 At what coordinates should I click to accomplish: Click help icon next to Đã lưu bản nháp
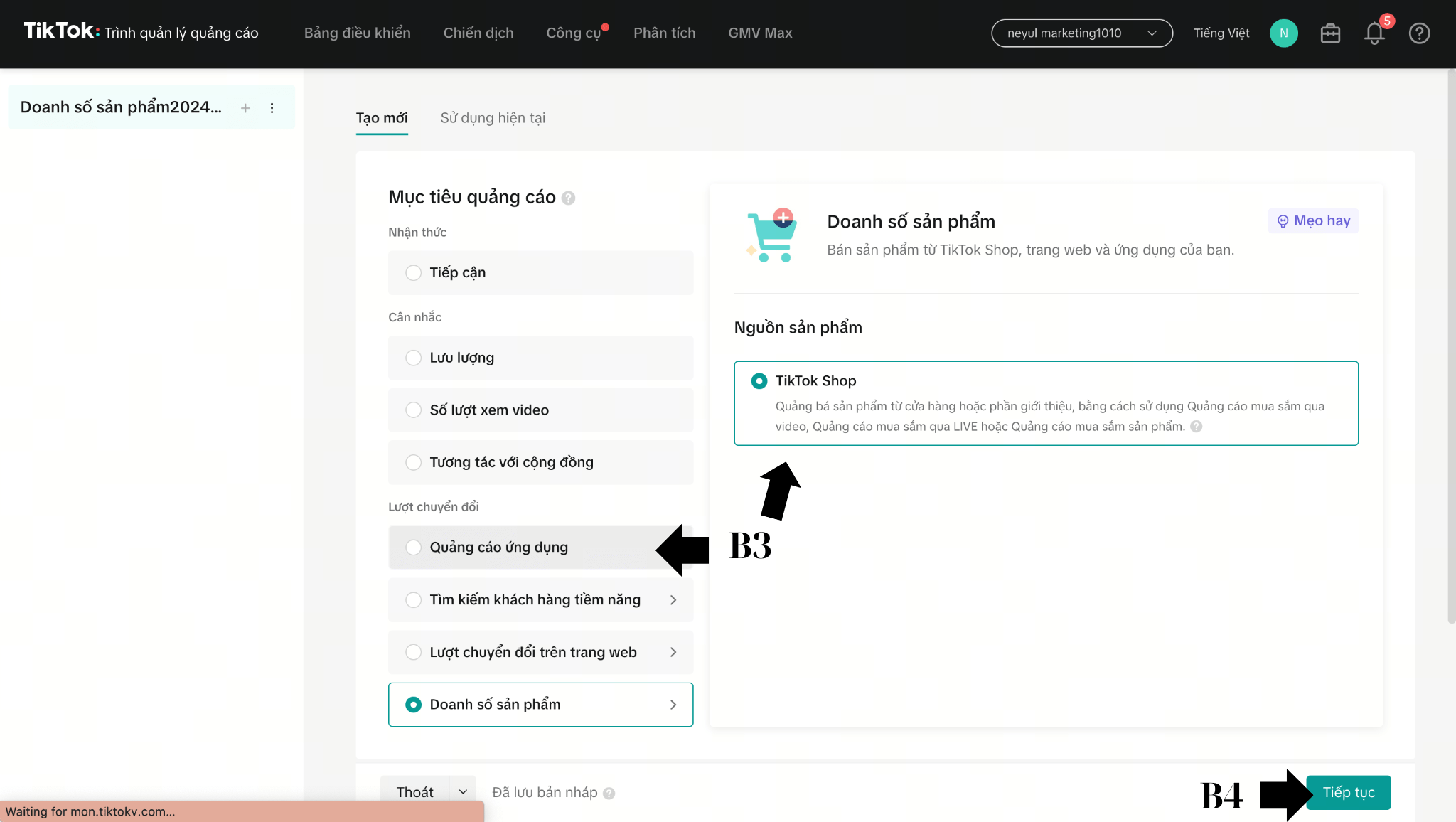click(x=609, y=793)
